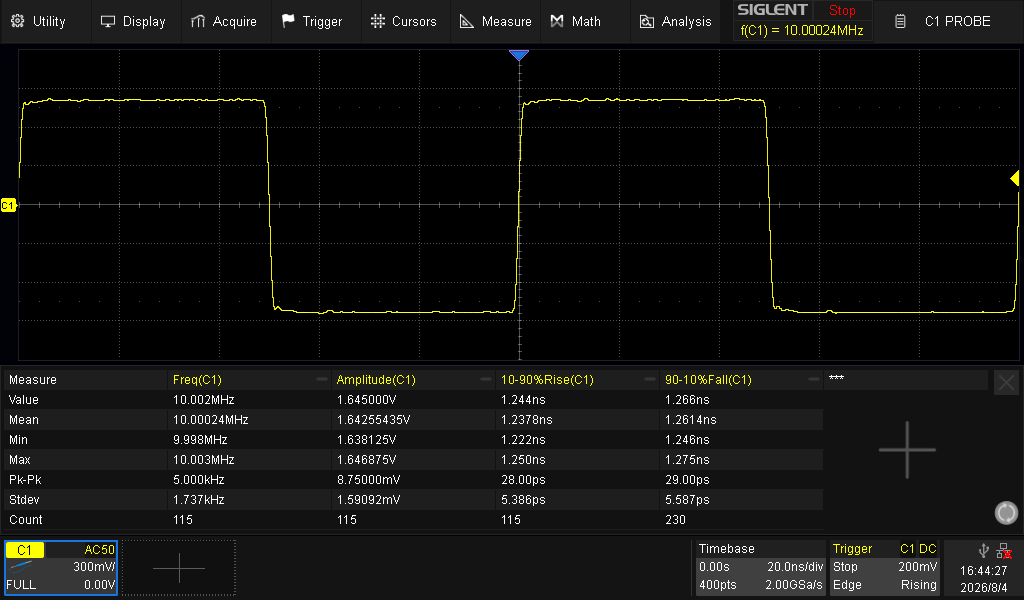The width and height of the screenshot is (1024, 600).
Task: Click the 200mV trigger level value
Action: pos(918,567)
